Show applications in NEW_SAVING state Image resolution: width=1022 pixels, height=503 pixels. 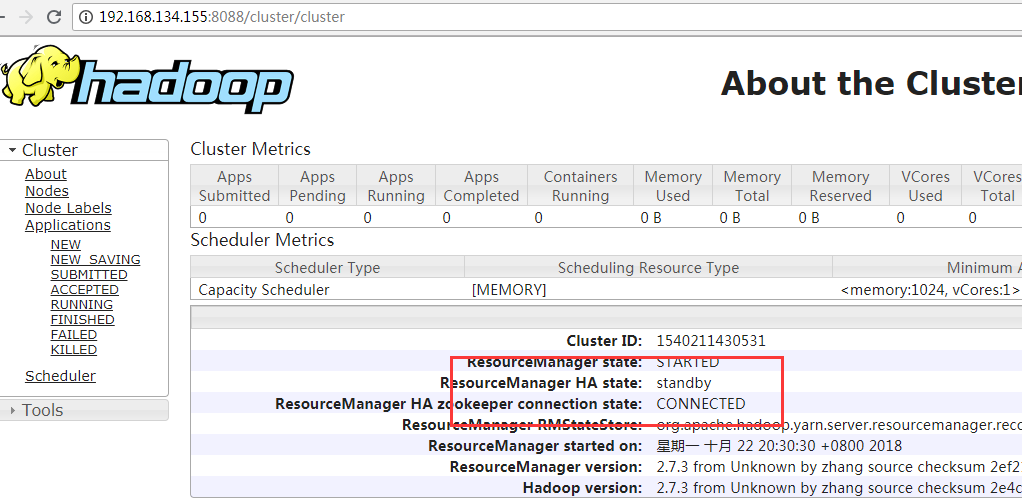click(x=95, y=259)
